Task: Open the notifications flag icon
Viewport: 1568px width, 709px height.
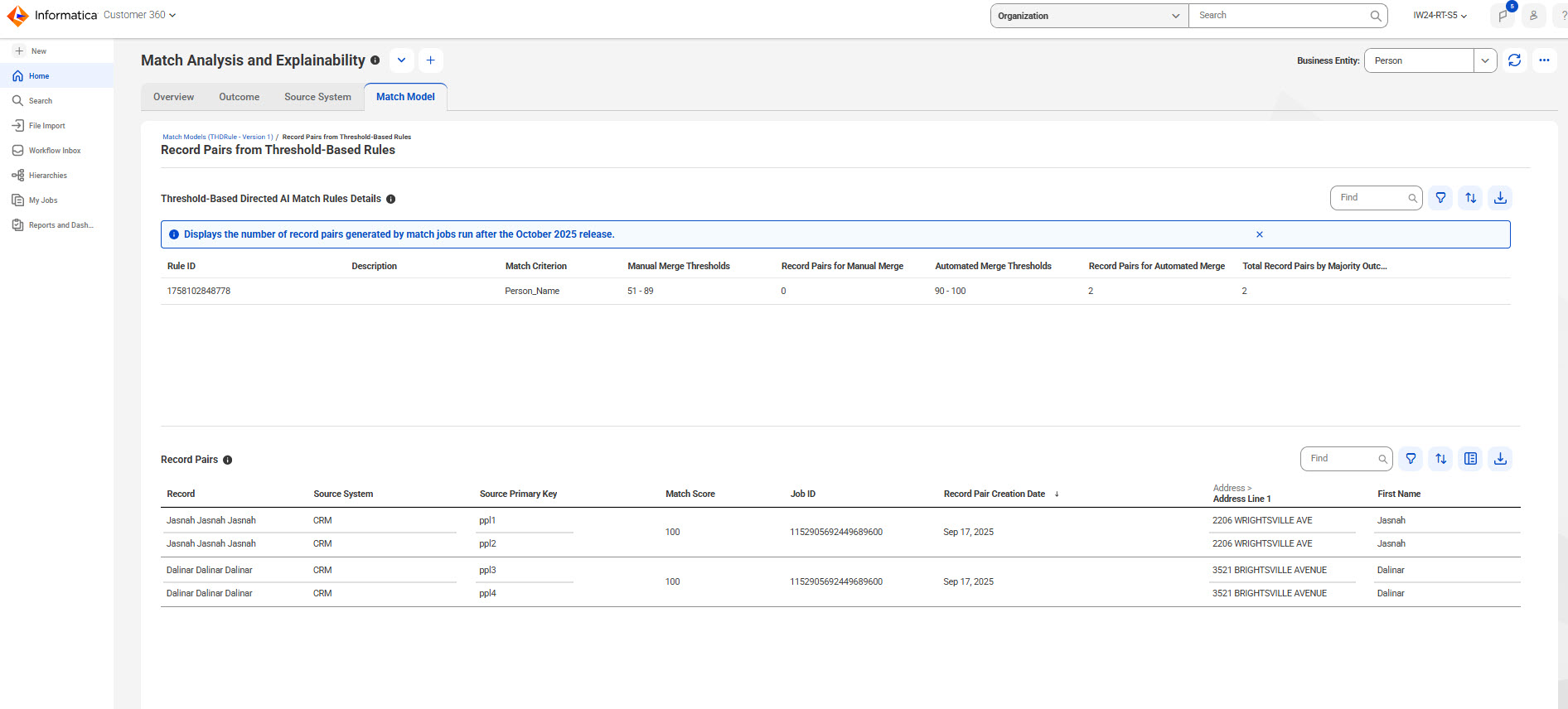Action: [1503, 16]
